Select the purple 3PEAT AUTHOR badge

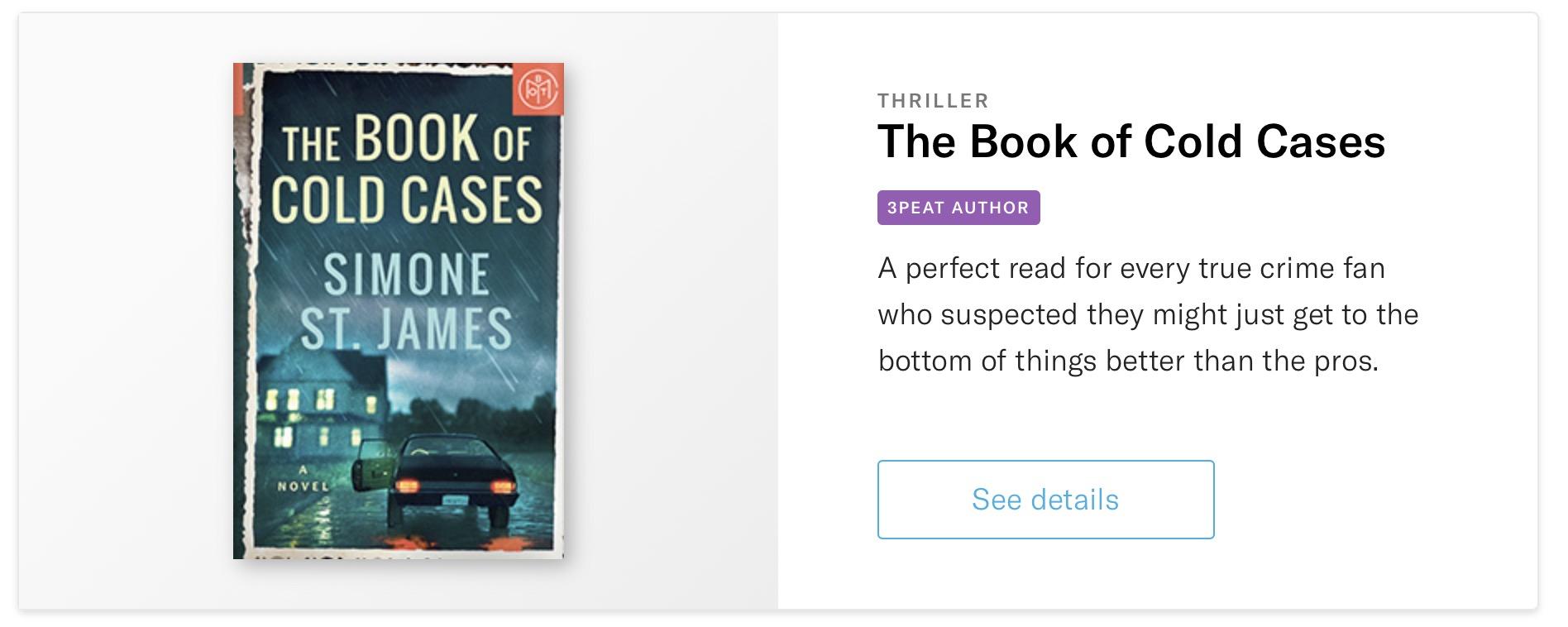(x=958, y=208)
